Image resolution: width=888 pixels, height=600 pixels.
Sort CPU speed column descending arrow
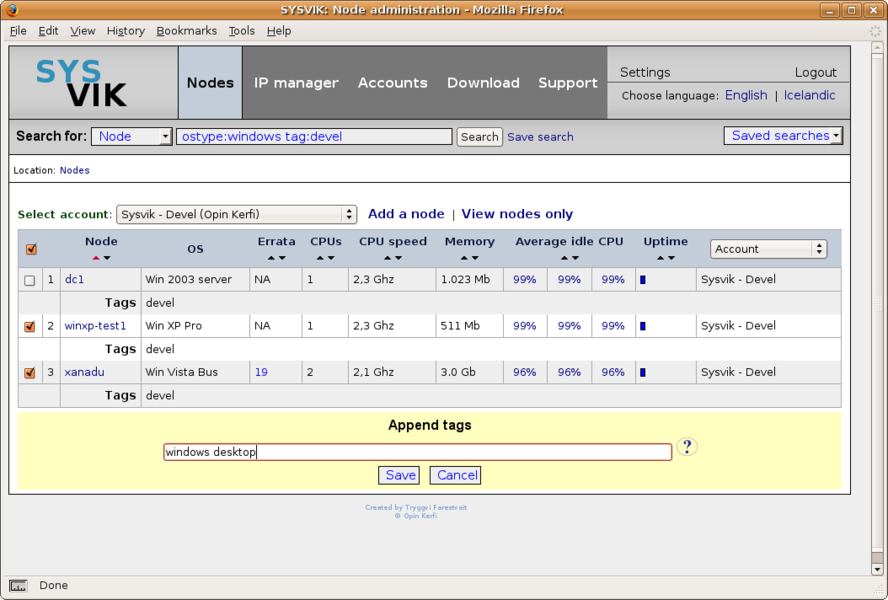click(399, 258)
